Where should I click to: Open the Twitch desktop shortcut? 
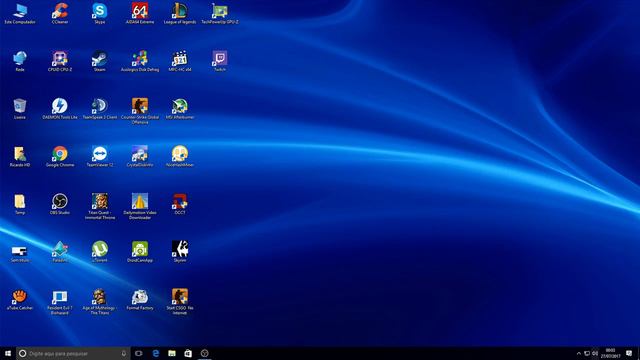pos(220,61)
